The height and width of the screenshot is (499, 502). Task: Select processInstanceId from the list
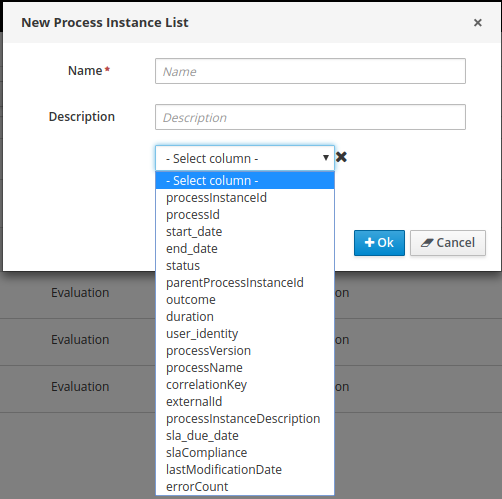pyautogui.click(x=245, y=198)
